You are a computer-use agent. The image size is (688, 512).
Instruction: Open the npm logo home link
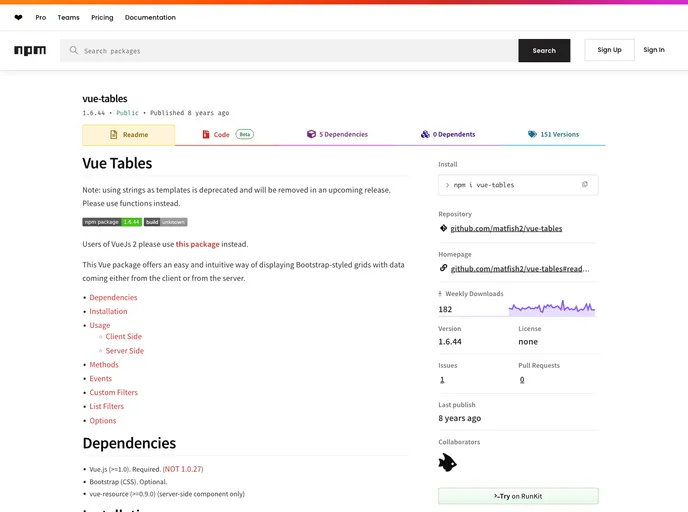coord(30,50)
